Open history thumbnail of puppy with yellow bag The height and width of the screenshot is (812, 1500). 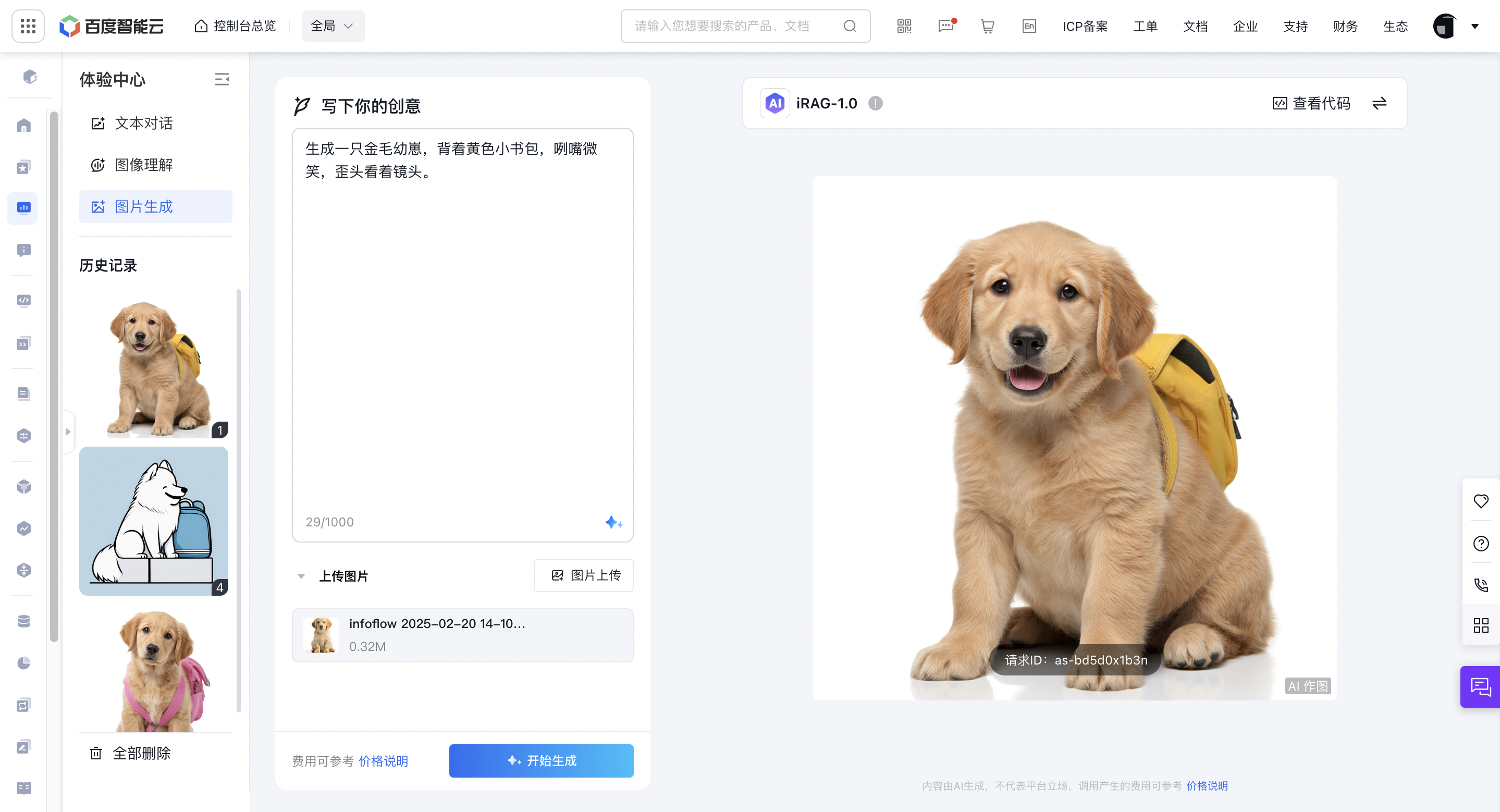[154, 364]
